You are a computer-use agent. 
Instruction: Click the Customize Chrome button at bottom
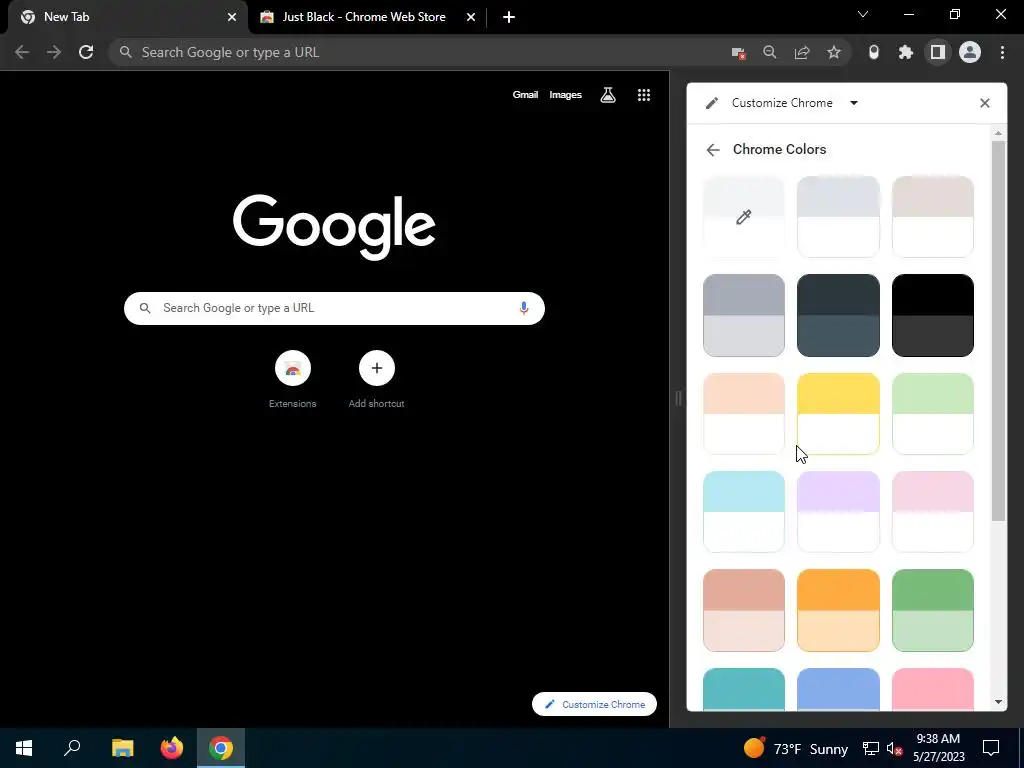(594, 704)
